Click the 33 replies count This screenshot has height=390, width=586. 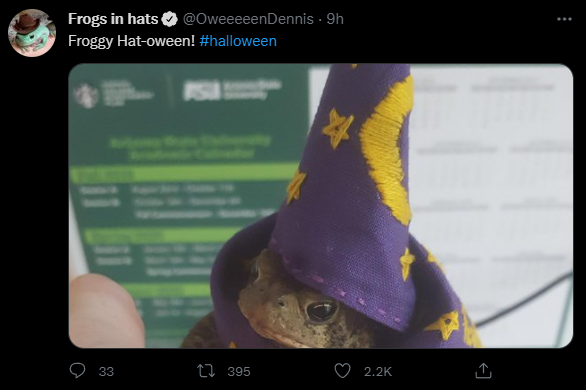pyautogui.click(x=106, y=371)
